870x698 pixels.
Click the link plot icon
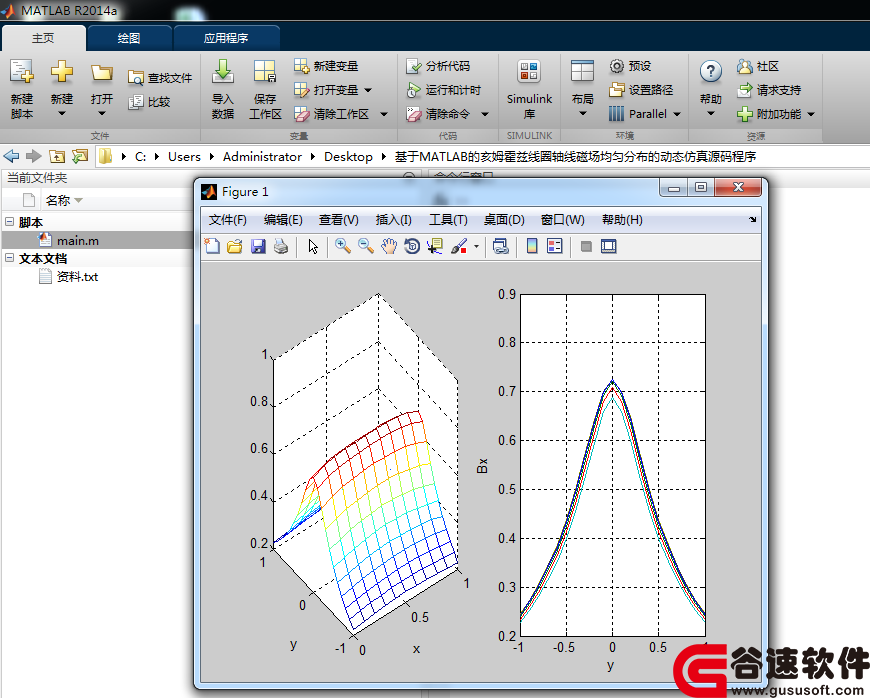pos(500,246)
